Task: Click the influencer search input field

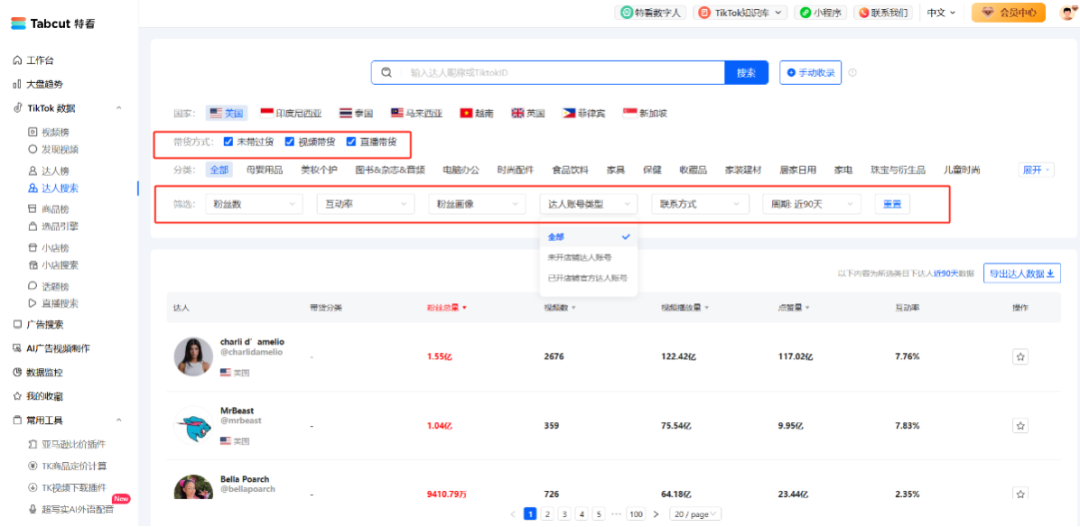Action: (560, 73)
